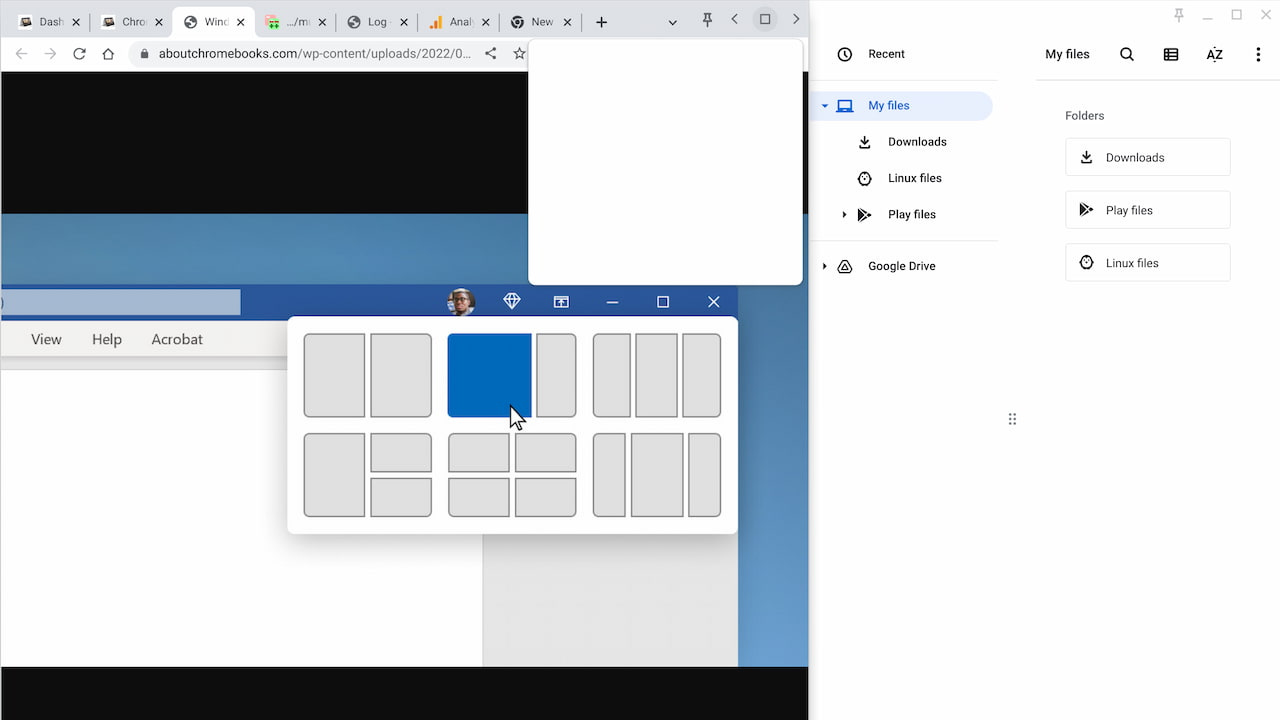Screen dimensions: 1280x720
Task: Close the Log tab
Action: (403, 22)
